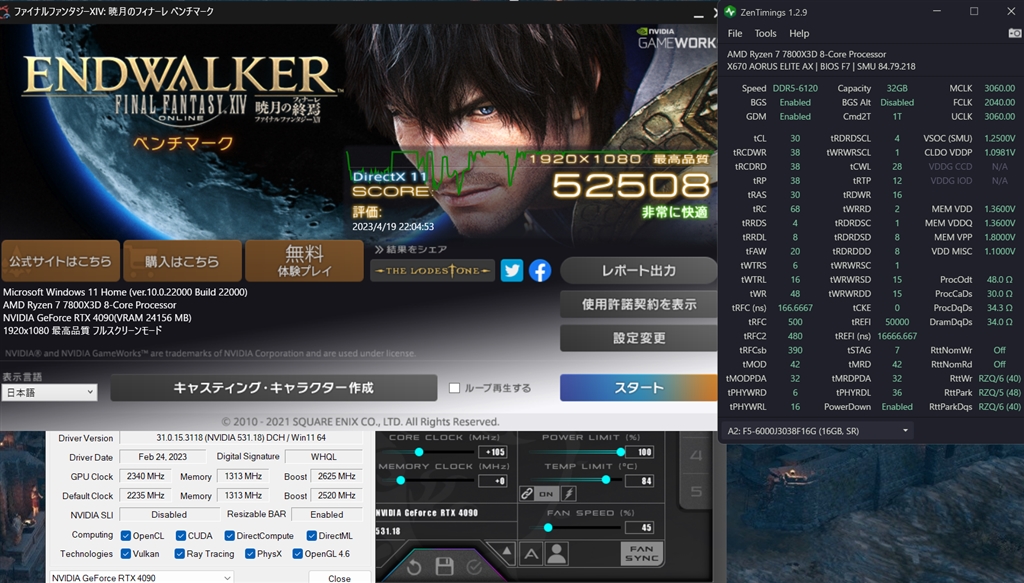Click the 無料体験プレイ free trial button

[304, 261]
